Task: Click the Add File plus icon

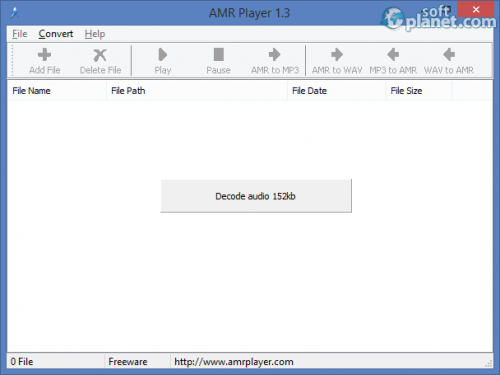Action: (x=44, y=55)
